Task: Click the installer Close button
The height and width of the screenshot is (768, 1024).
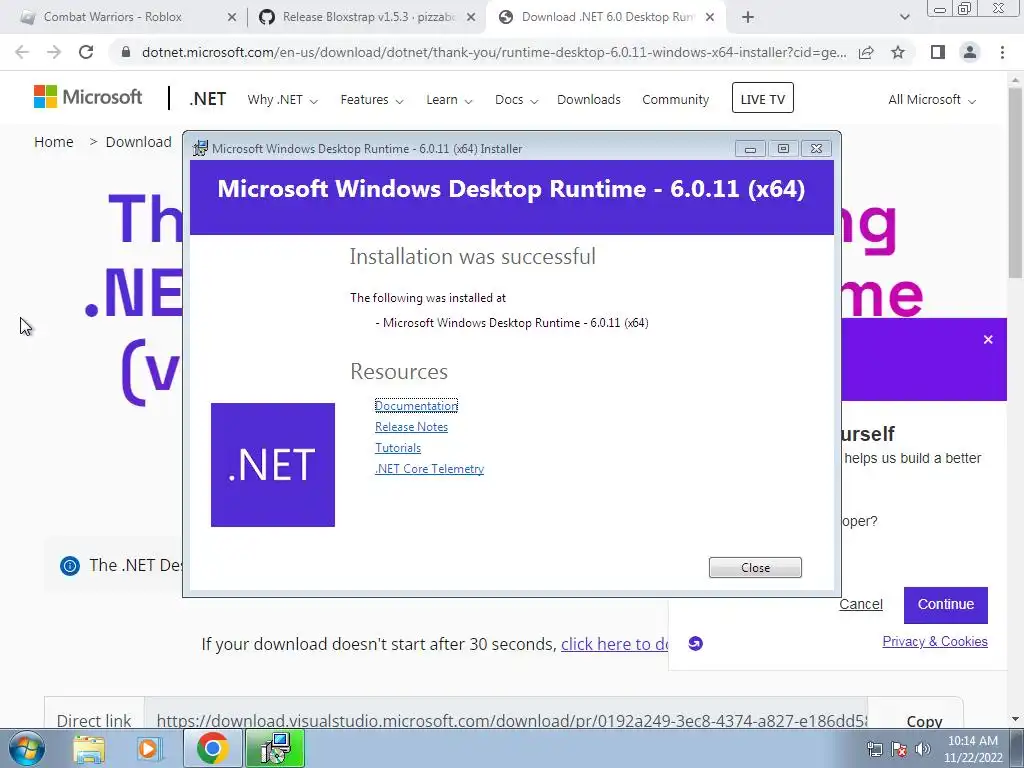Action: 755,568
